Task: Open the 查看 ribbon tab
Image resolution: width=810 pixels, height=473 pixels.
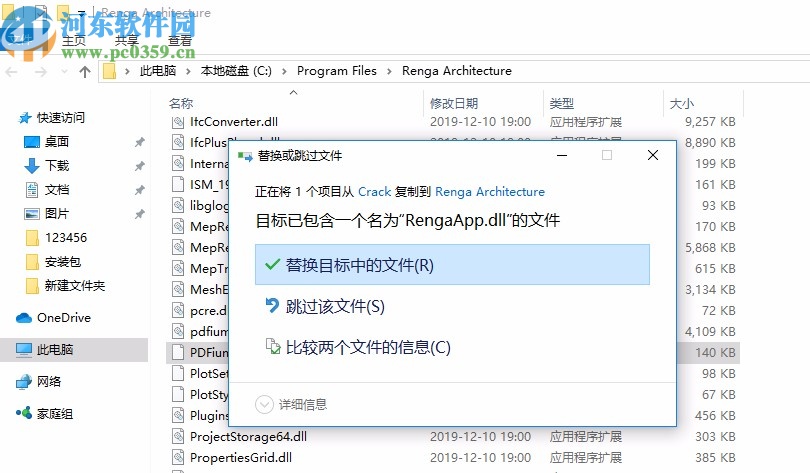Action: [x=179, y=40]
